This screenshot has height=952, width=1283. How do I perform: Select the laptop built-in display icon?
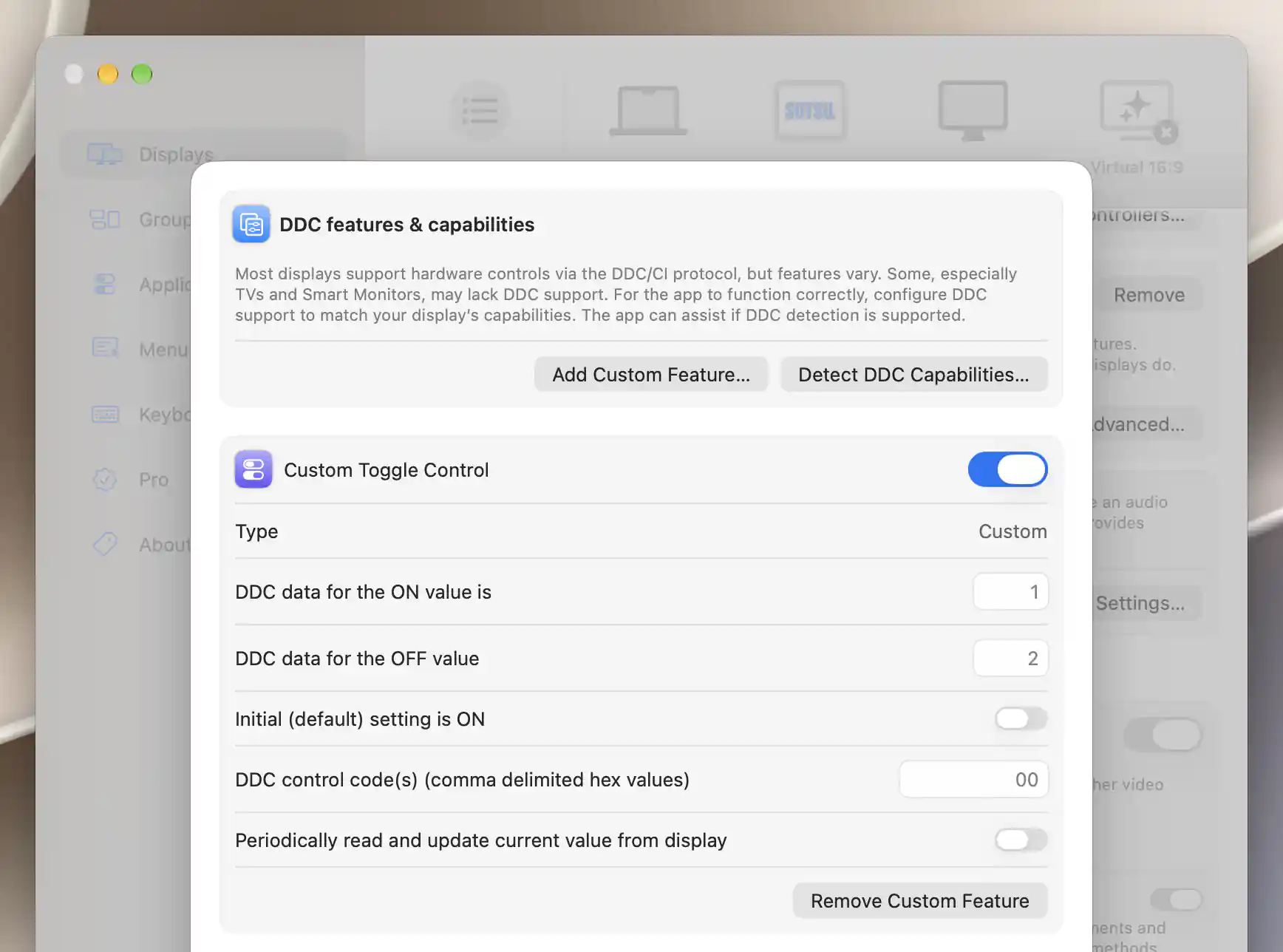tap(648, 111)
